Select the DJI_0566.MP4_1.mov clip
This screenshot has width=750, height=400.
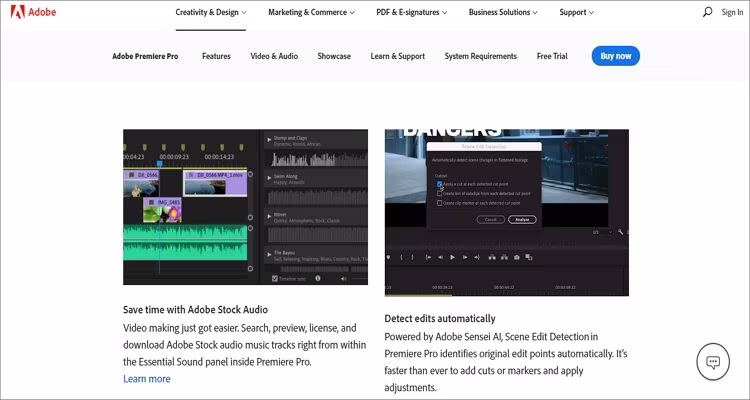pyautogui.click(x=215, y=184)
